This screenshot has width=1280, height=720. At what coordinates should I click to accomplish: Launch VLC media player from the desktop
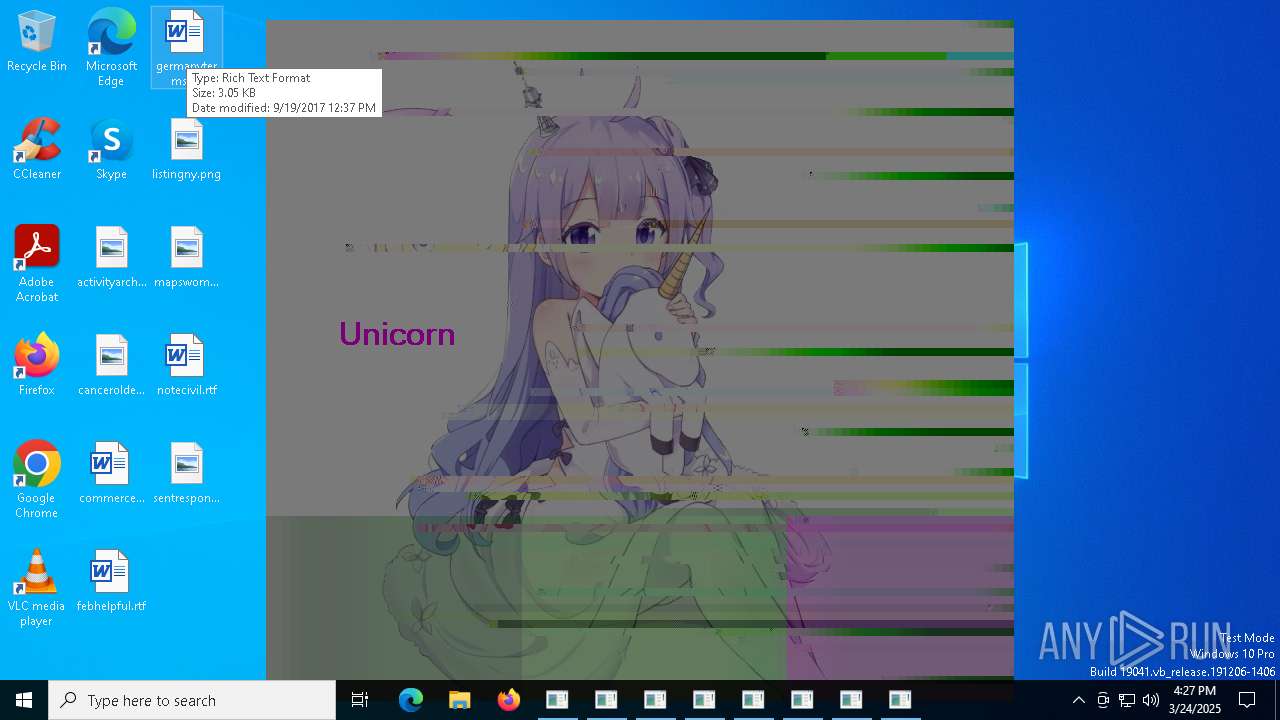coord(37,588)
